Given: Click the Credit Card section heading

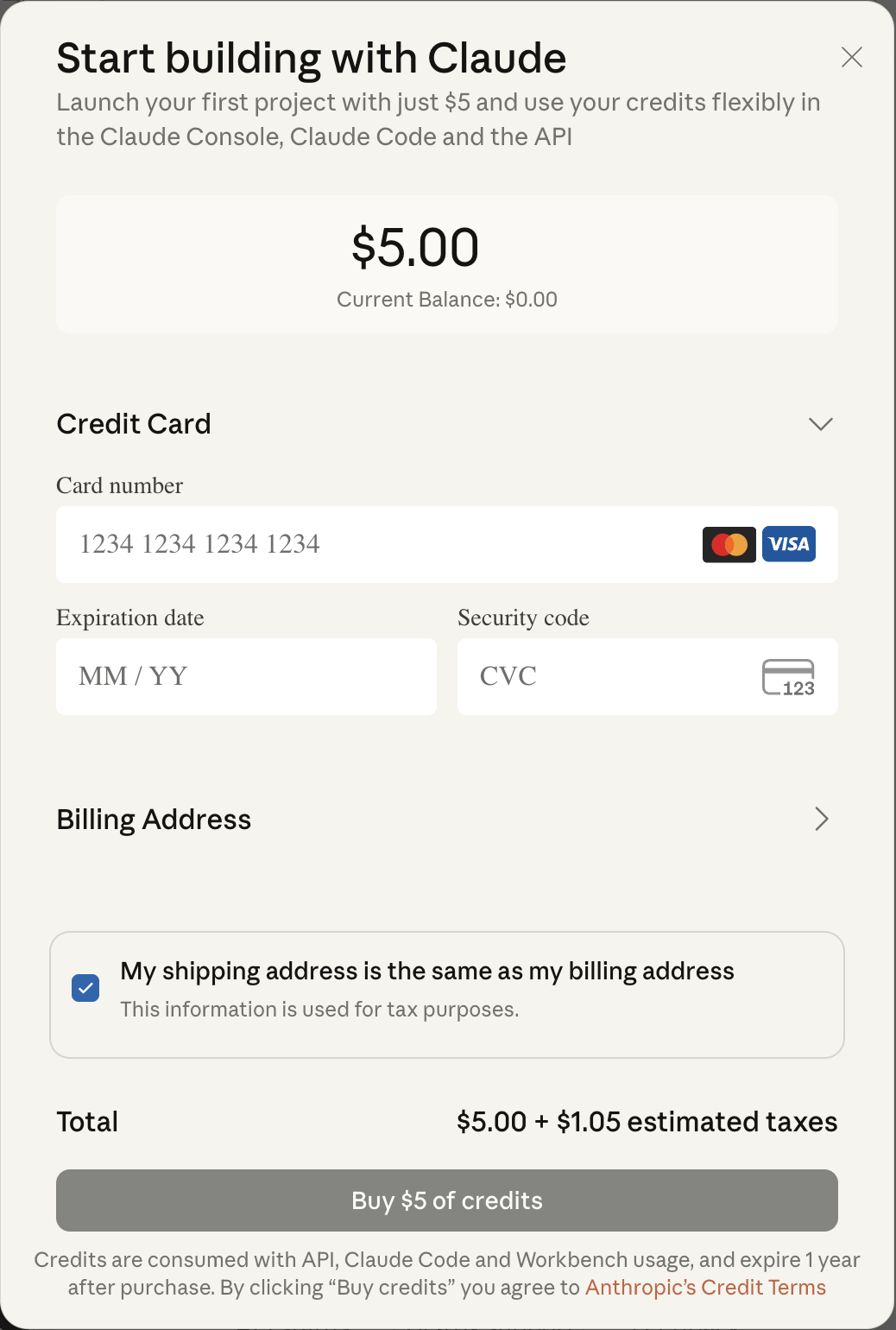Looking at the screenshot, I should (x=134, y=424).
